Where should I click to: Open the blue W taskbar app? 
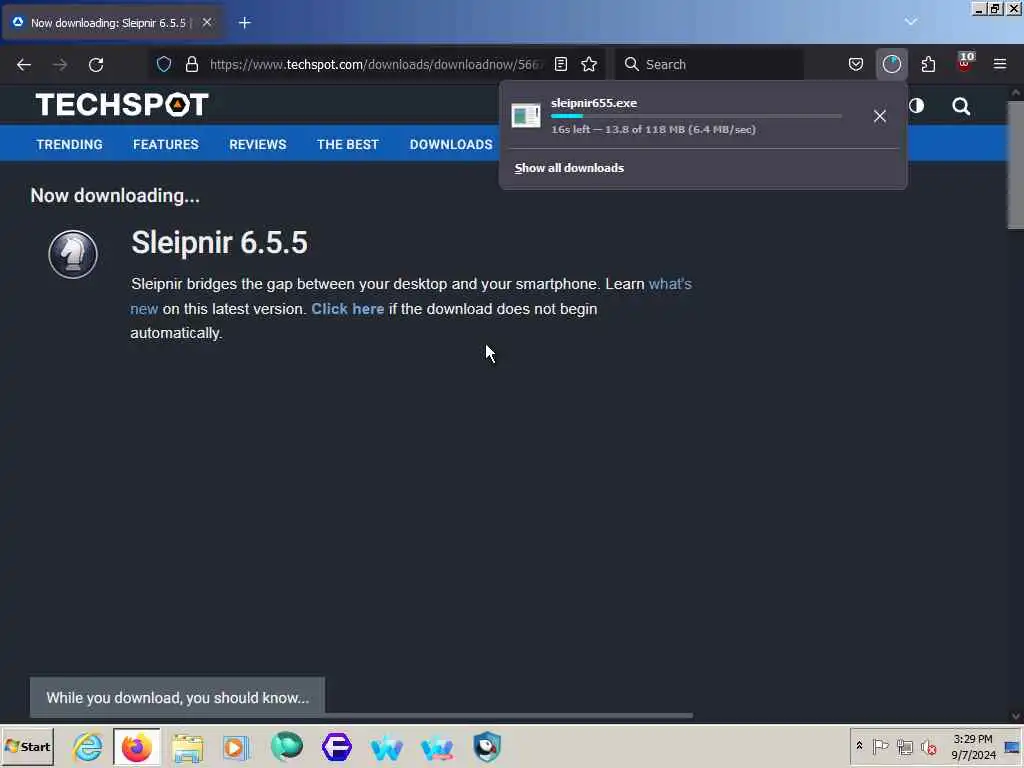pos(387,748)
